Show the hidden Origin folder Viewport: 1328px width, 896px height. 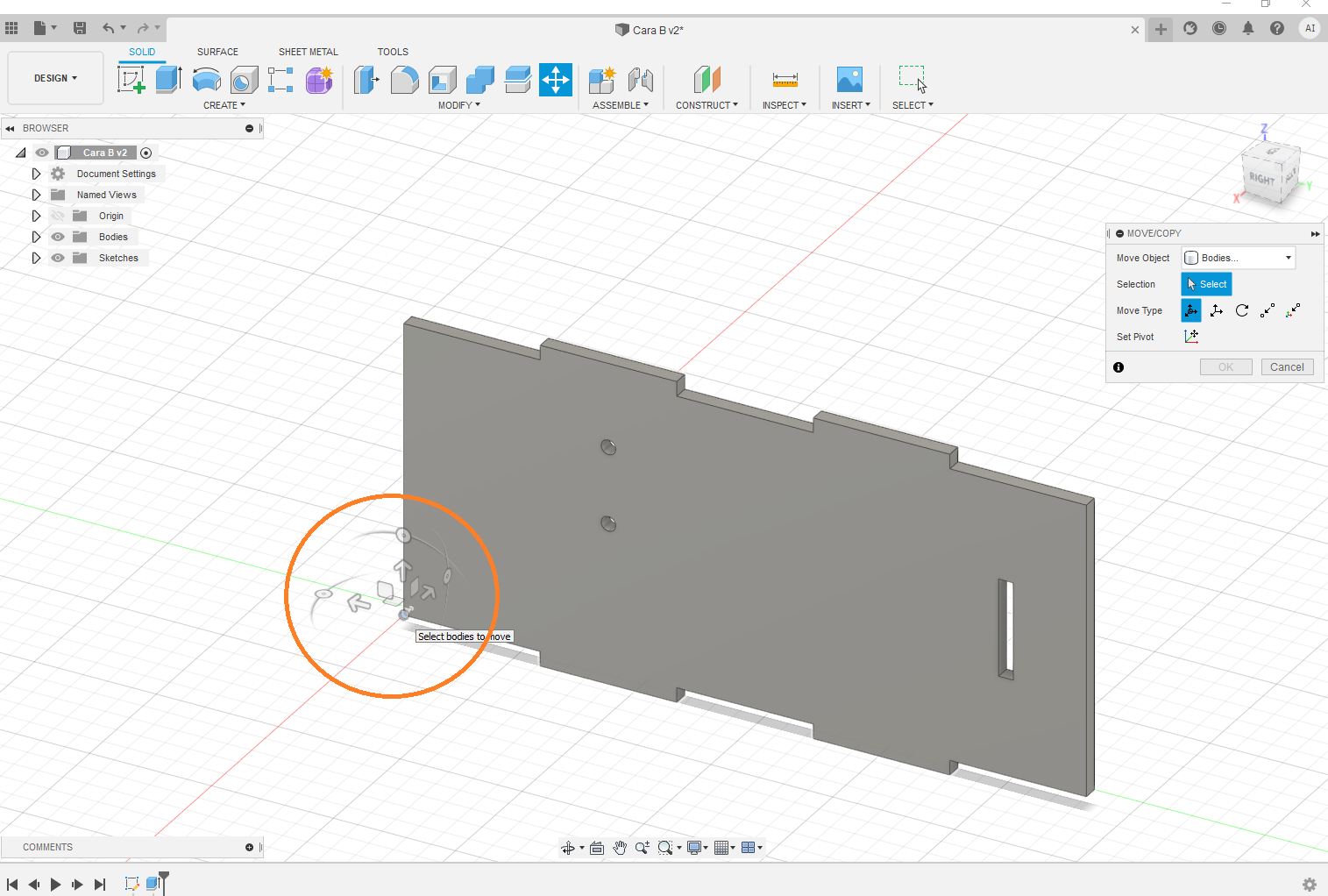[x=58, y=216]
